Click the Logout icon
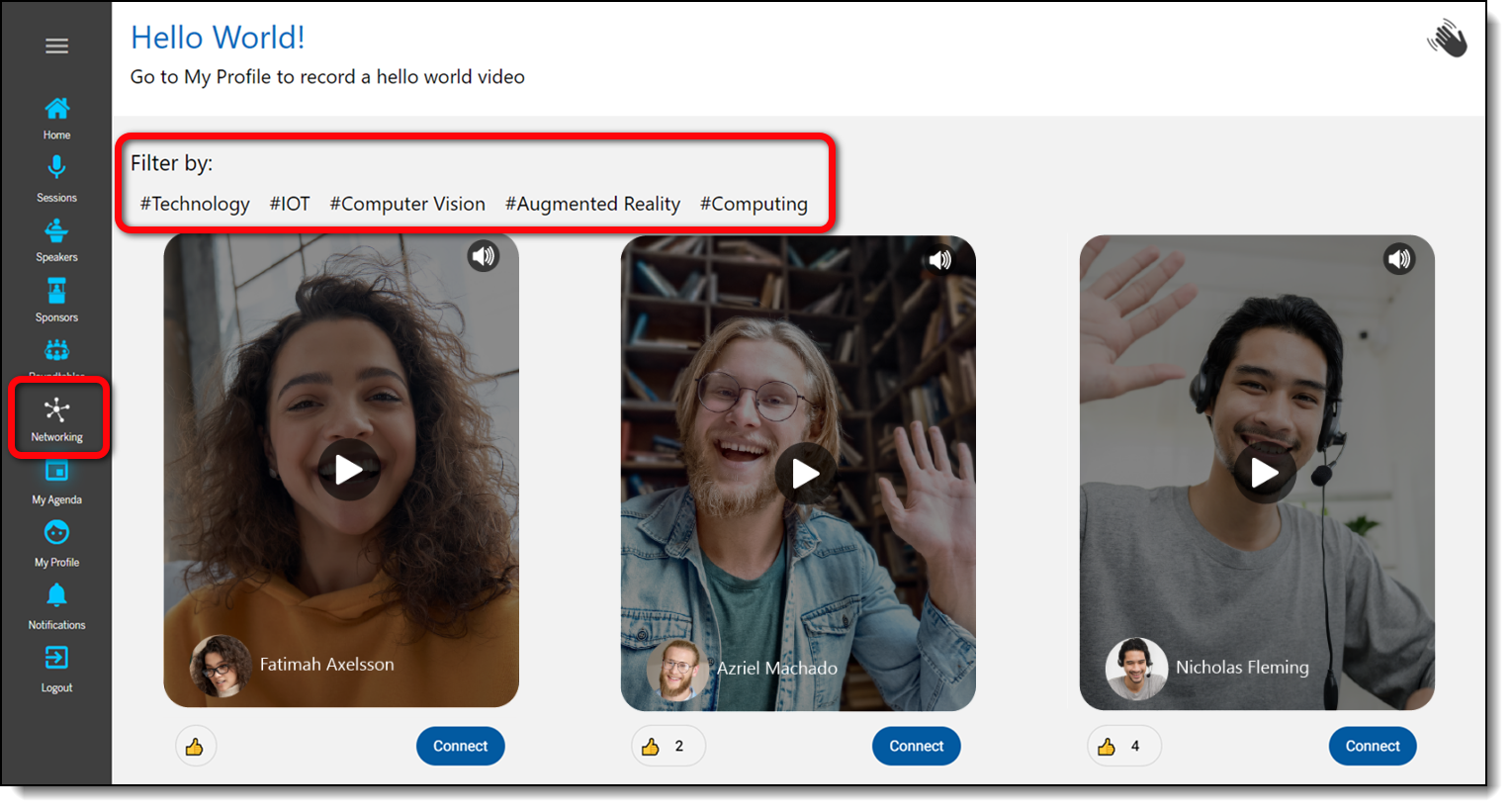The image size is (1512, 811). 56,659
